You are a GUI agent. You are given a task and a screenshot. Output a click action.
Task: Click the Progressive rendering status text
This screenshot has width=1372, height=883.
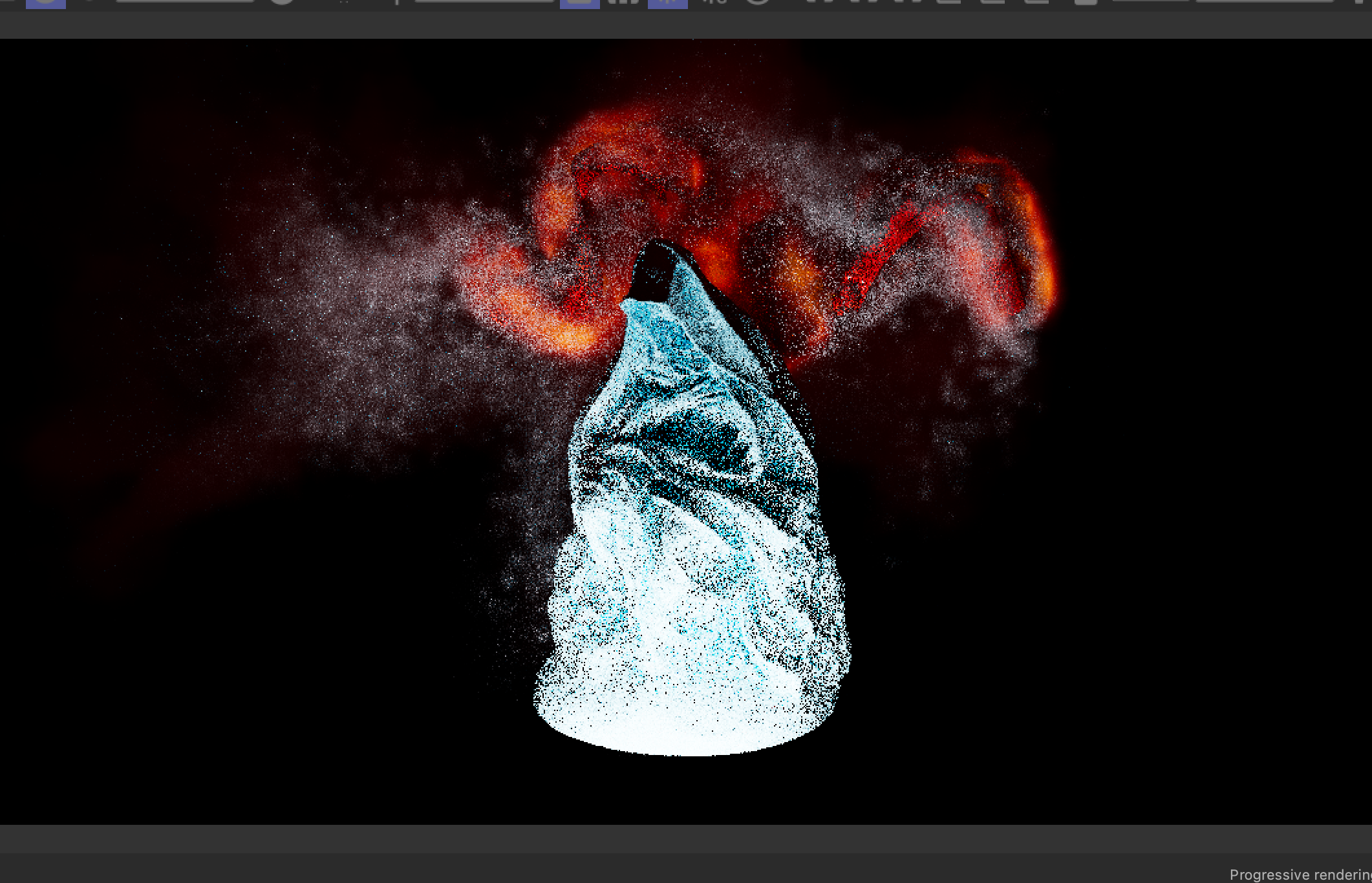click(x=1300, y=875)
